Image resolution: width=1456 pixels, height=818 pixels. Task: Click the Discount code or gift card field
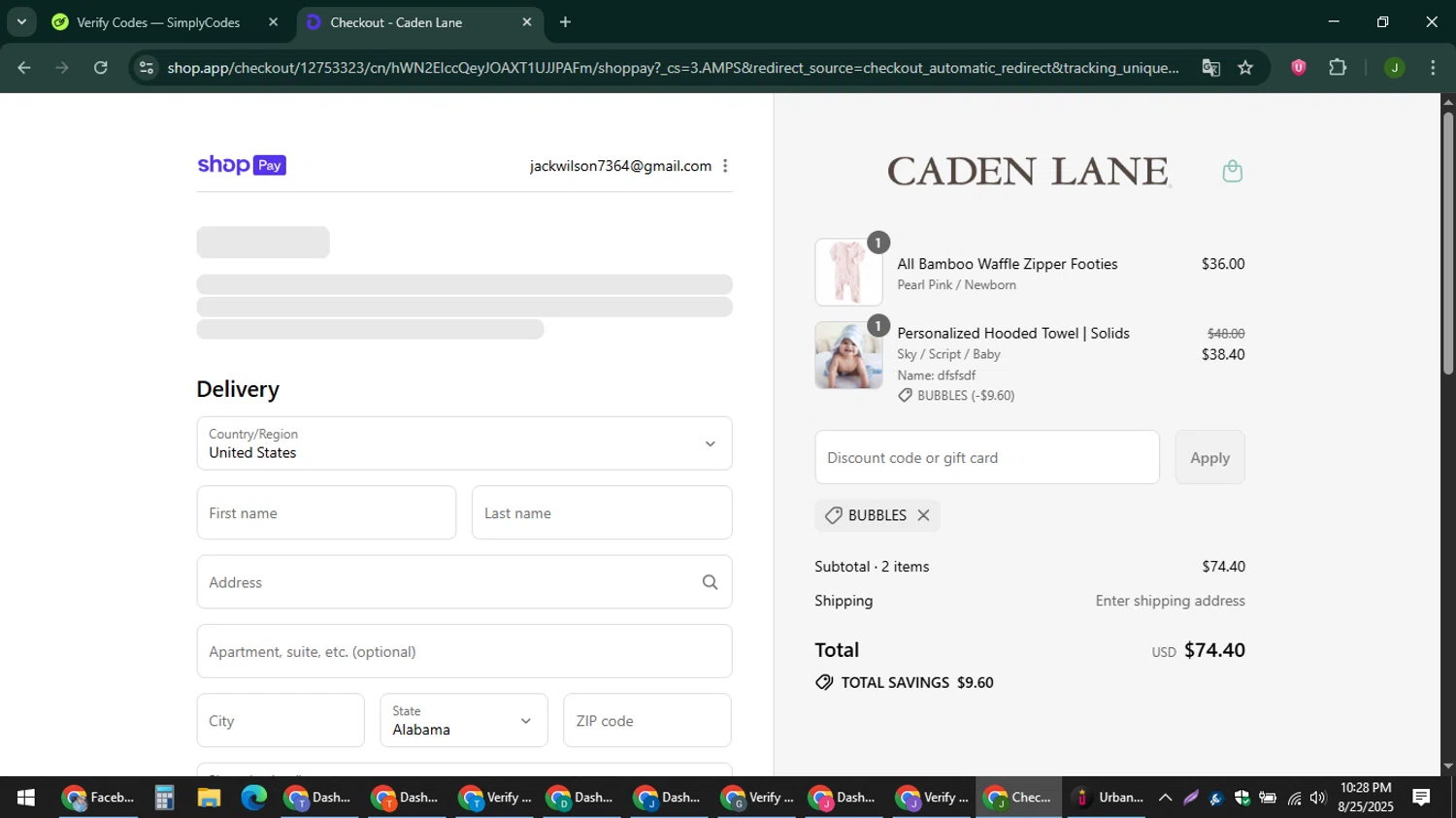(x=987, y=457)
